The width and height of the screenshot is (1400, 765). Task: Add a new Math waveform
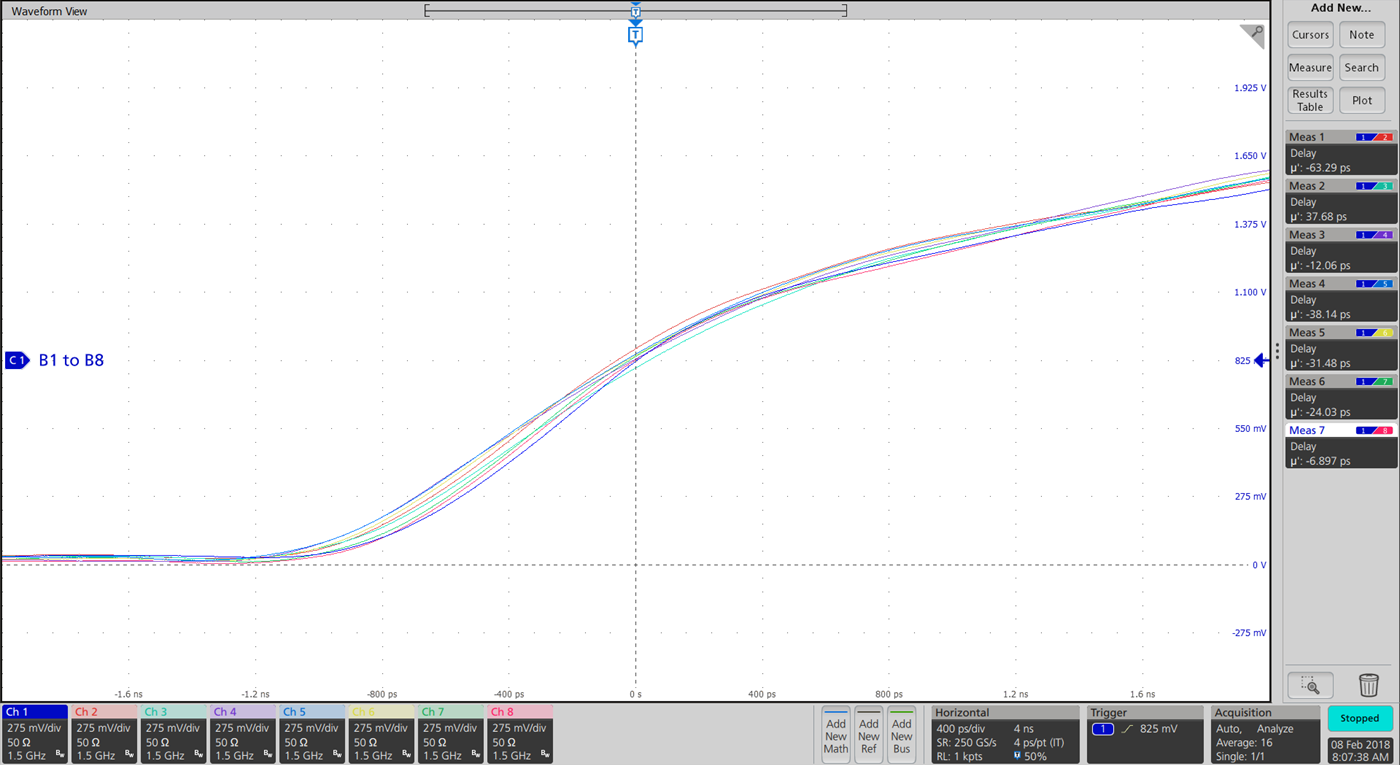pos(835,736)
